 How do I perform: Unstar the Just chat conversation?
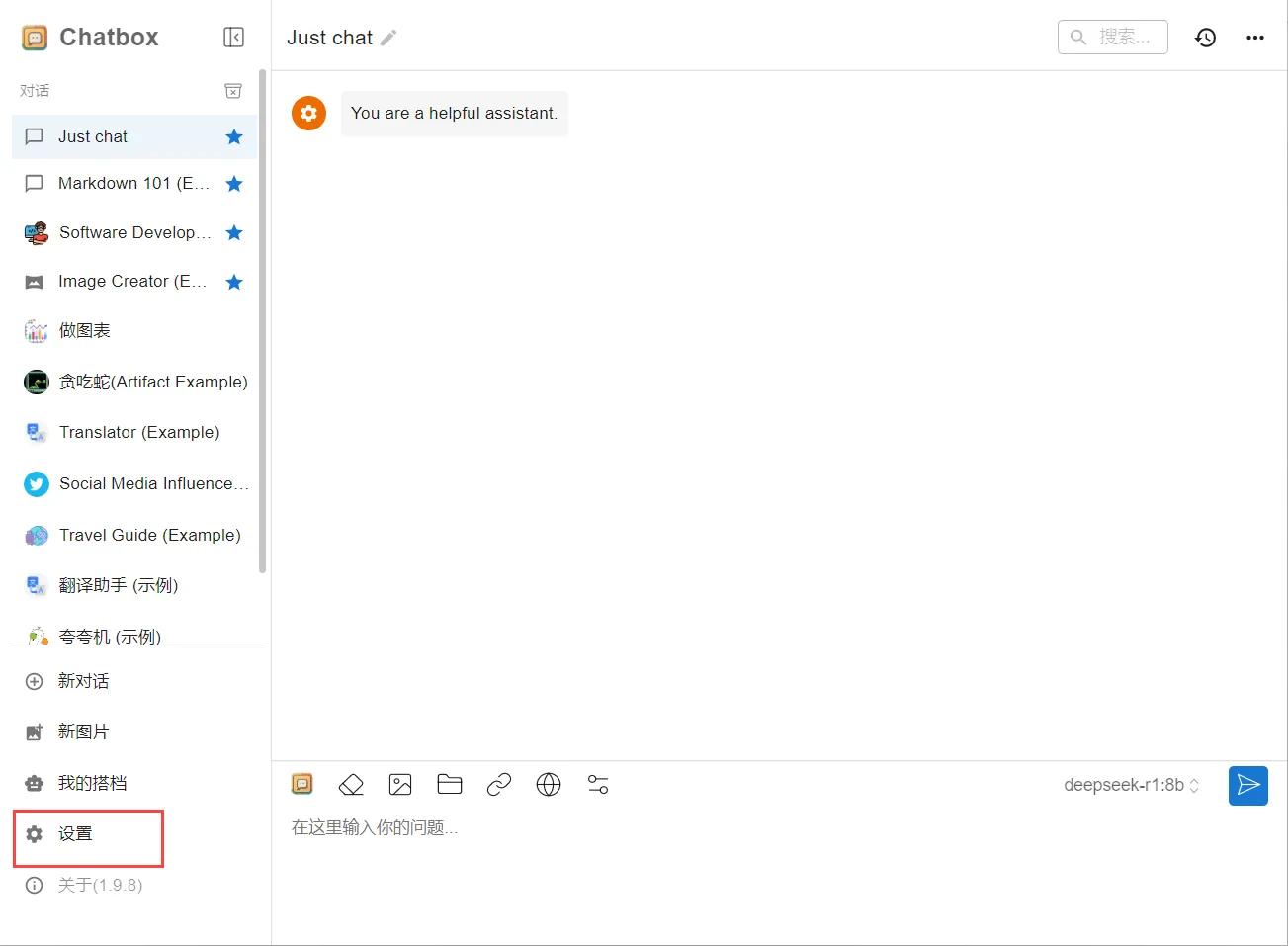(234, 137)
